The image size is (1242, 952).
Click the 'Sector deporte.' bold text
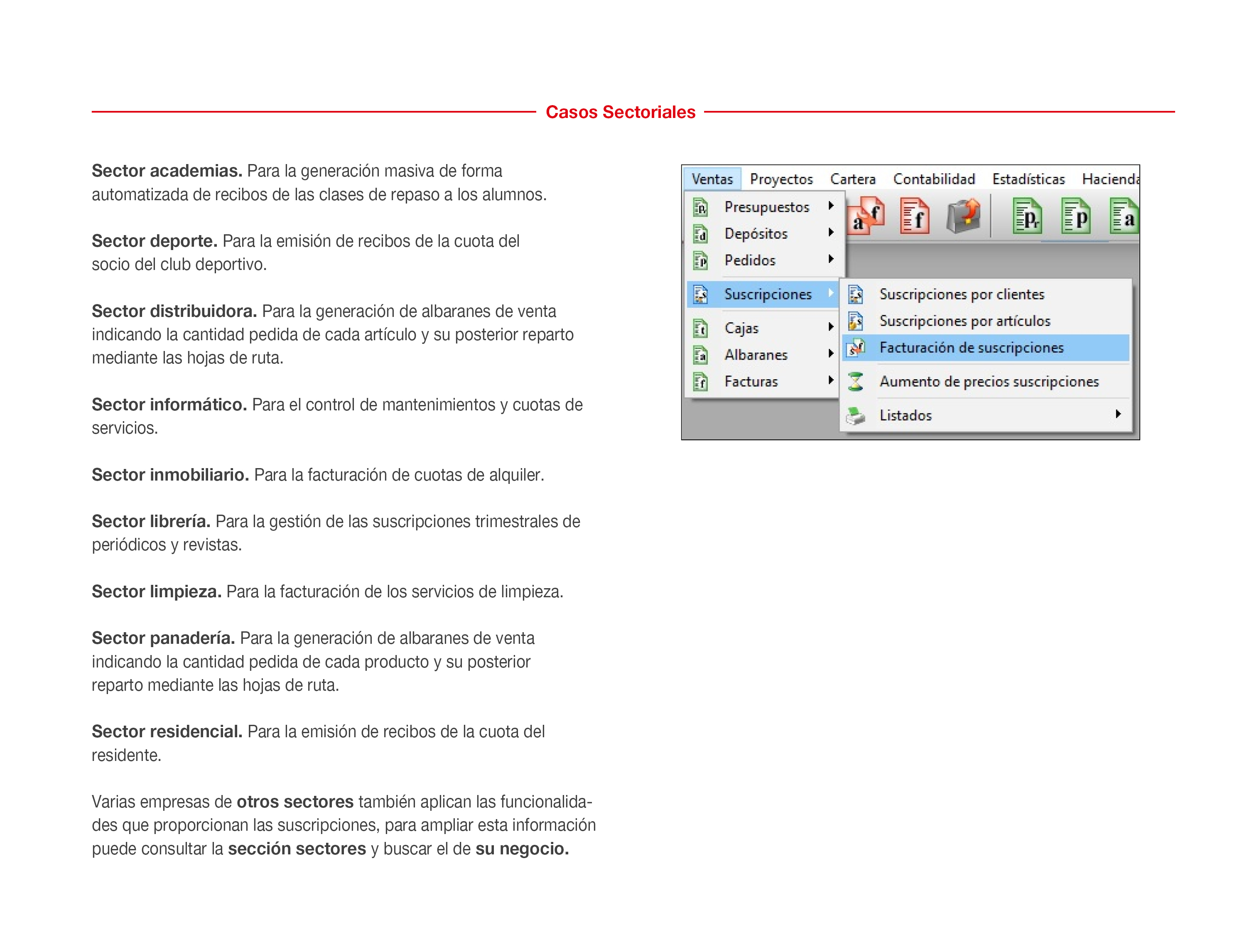[x=155, y=241]
